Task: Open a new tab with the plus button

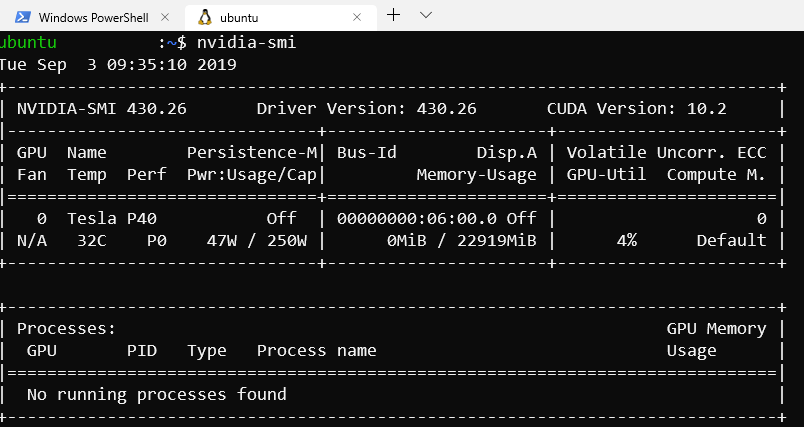Action: click(394, 15)
